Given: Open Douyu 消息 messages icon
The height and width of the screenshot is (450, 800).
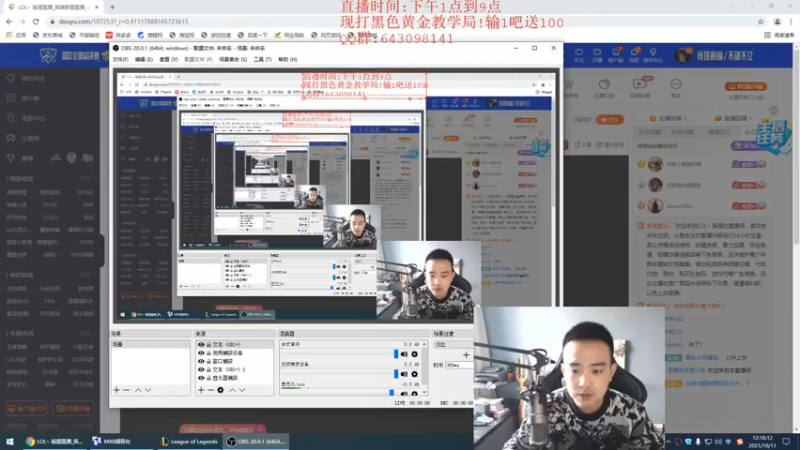Looking at the screenshot, I should click(634, 55).
